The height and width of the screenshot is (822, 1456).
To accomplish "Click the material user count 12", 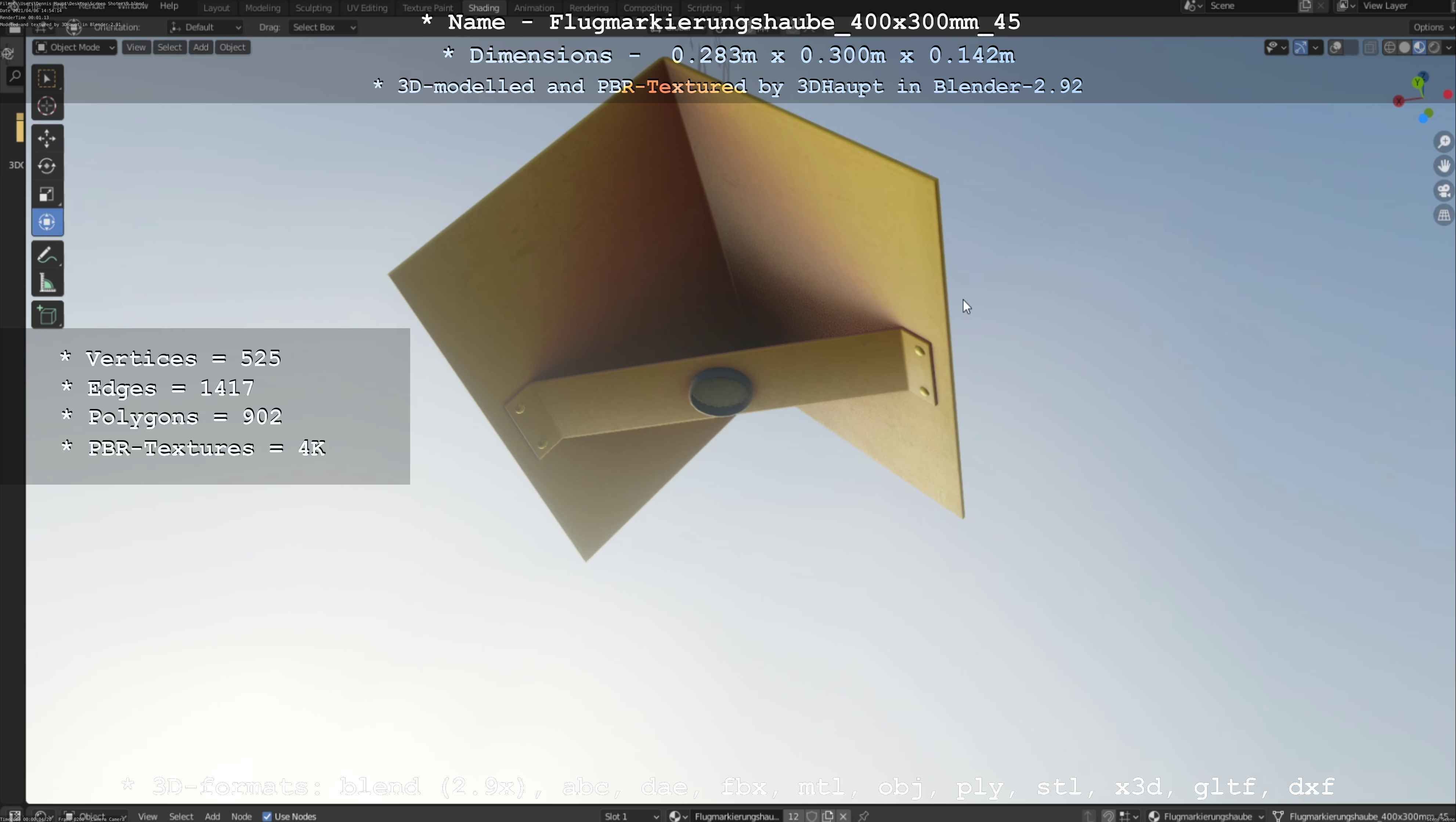I will pos(793,816).
